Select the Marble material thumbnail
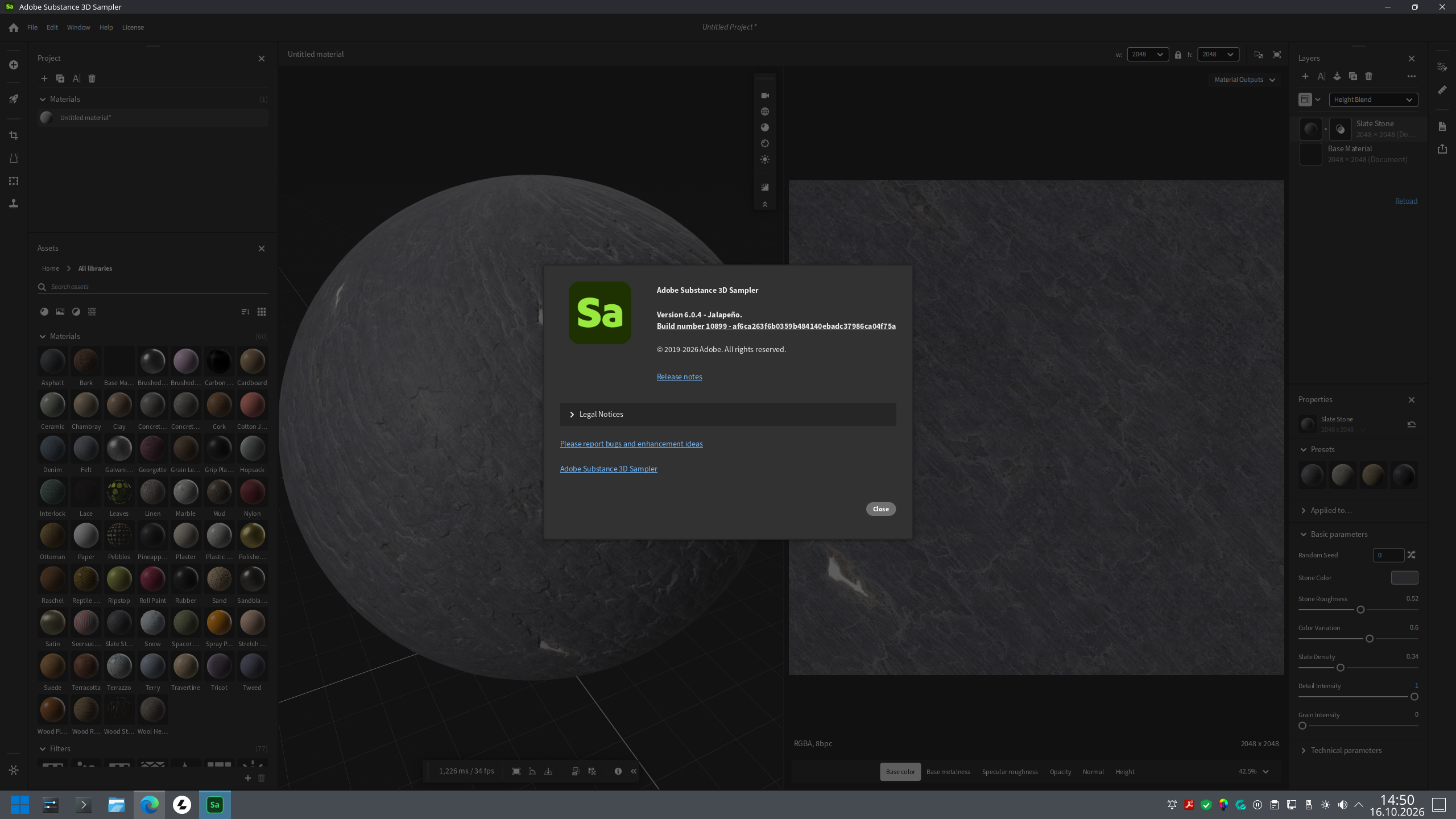This screenshot has height=819, width=1456. (185, 493)
